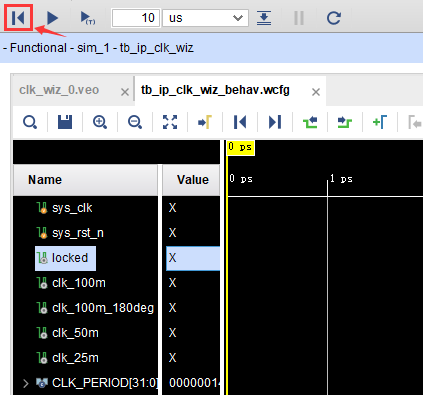Save the waveform configuration
Screen dimensions: 423x395
[65, 122]
